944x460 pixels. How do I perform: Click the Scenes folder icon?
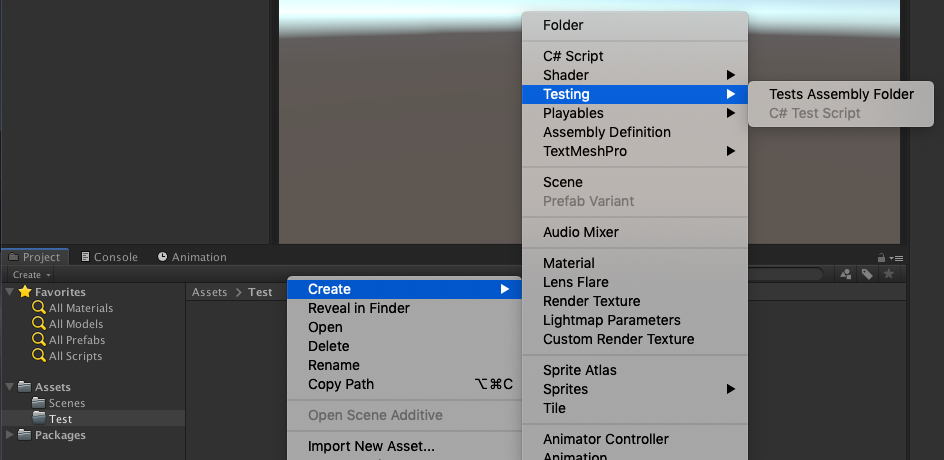coord(39,403)
